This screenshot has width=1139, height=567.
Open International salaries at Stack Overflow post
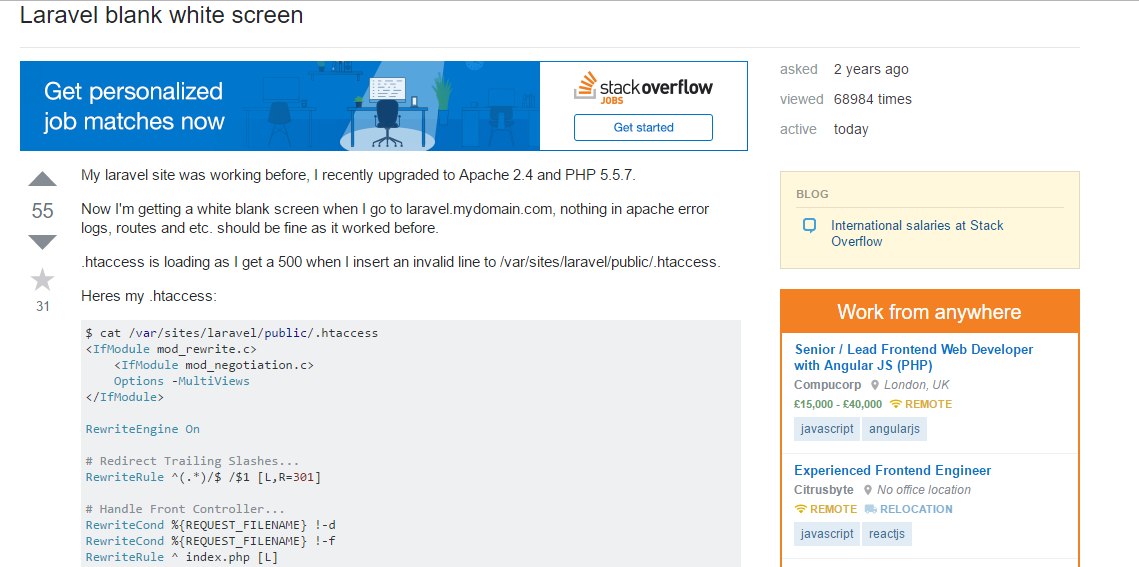[x=917, y=233]
